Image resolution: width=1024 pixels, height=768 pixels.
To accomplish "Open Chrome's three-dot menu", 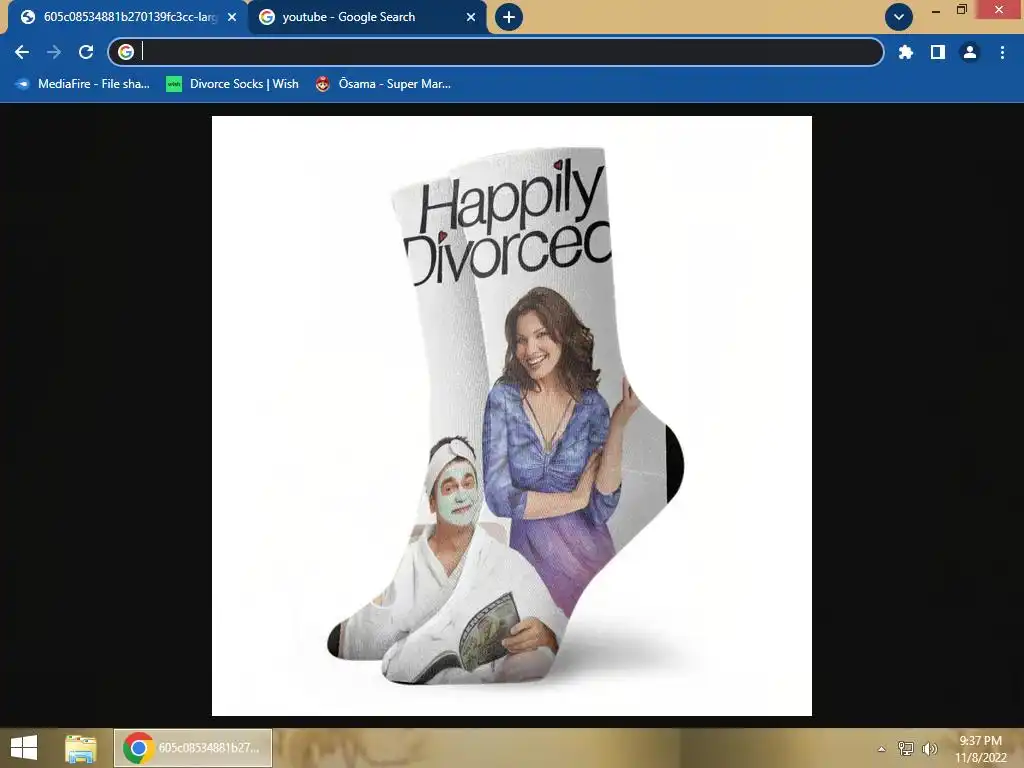I will 1002,52.
